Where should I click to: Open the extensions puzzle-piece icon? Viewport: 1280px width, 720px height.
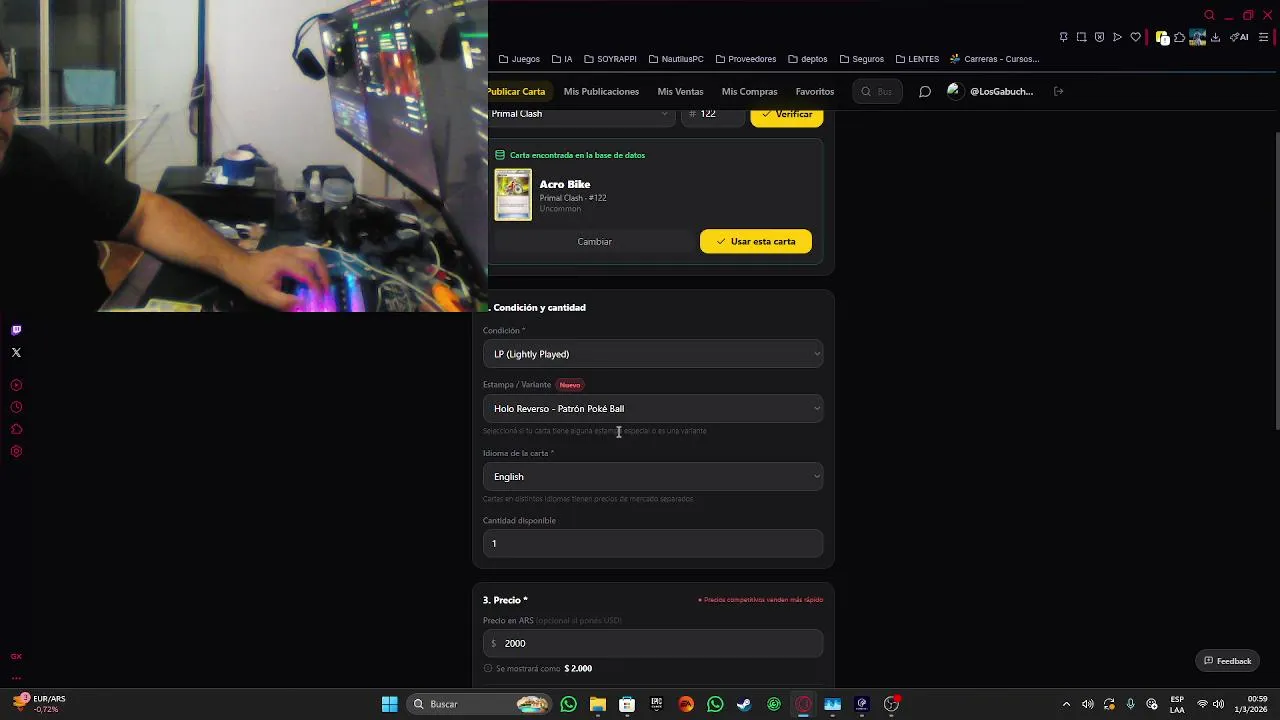point(1179,37)
